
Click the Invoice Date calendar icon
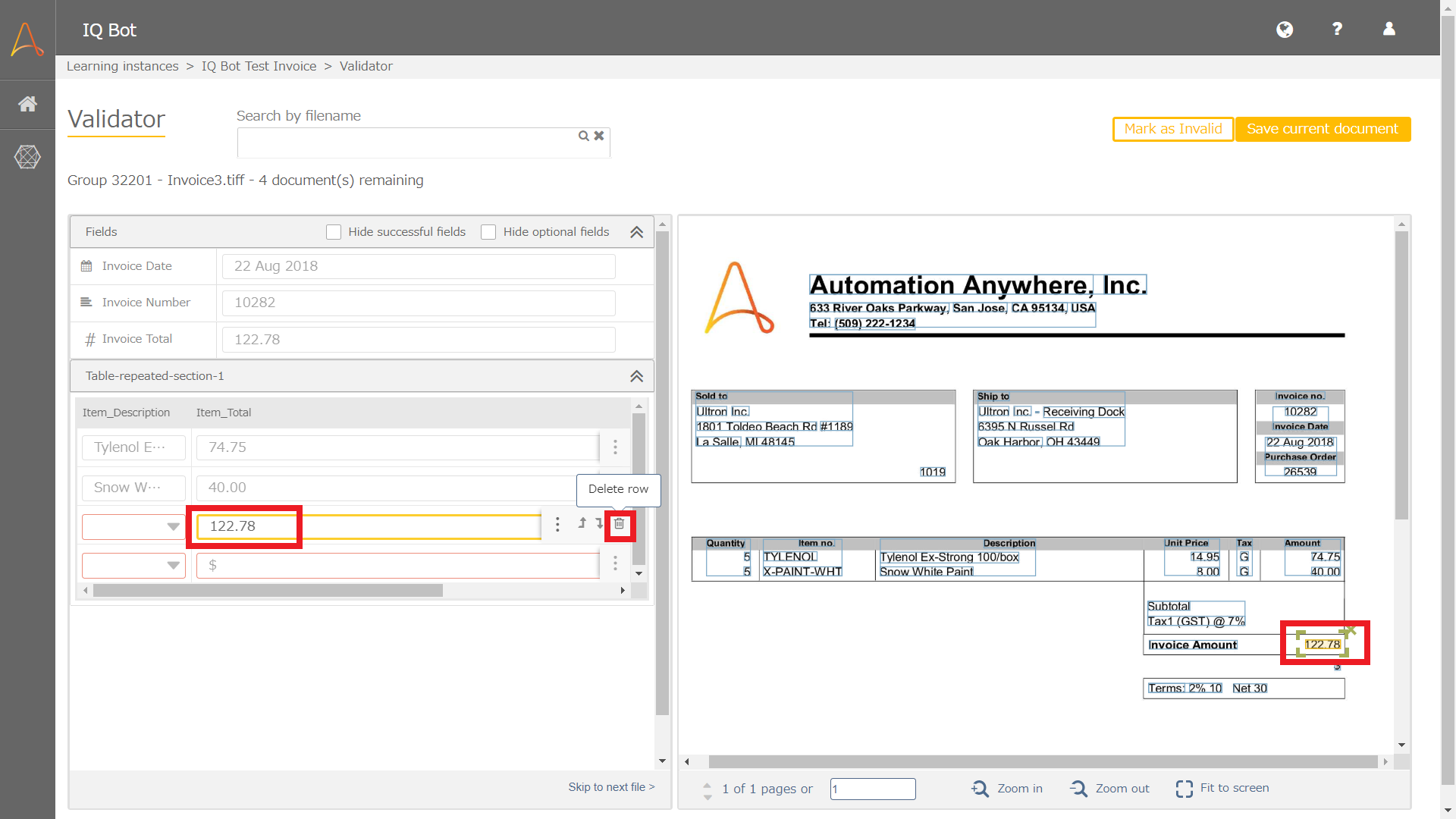coord(86,266)
